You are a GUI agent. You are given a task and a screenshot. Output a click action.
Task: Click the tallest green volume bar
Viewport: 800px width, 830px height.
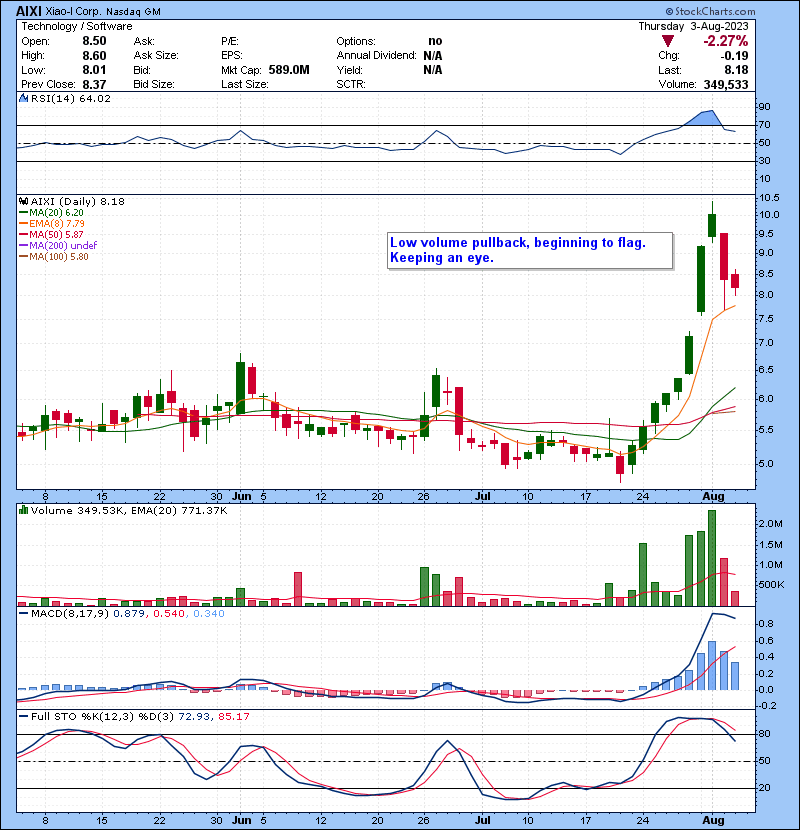[x=712, y=558]
